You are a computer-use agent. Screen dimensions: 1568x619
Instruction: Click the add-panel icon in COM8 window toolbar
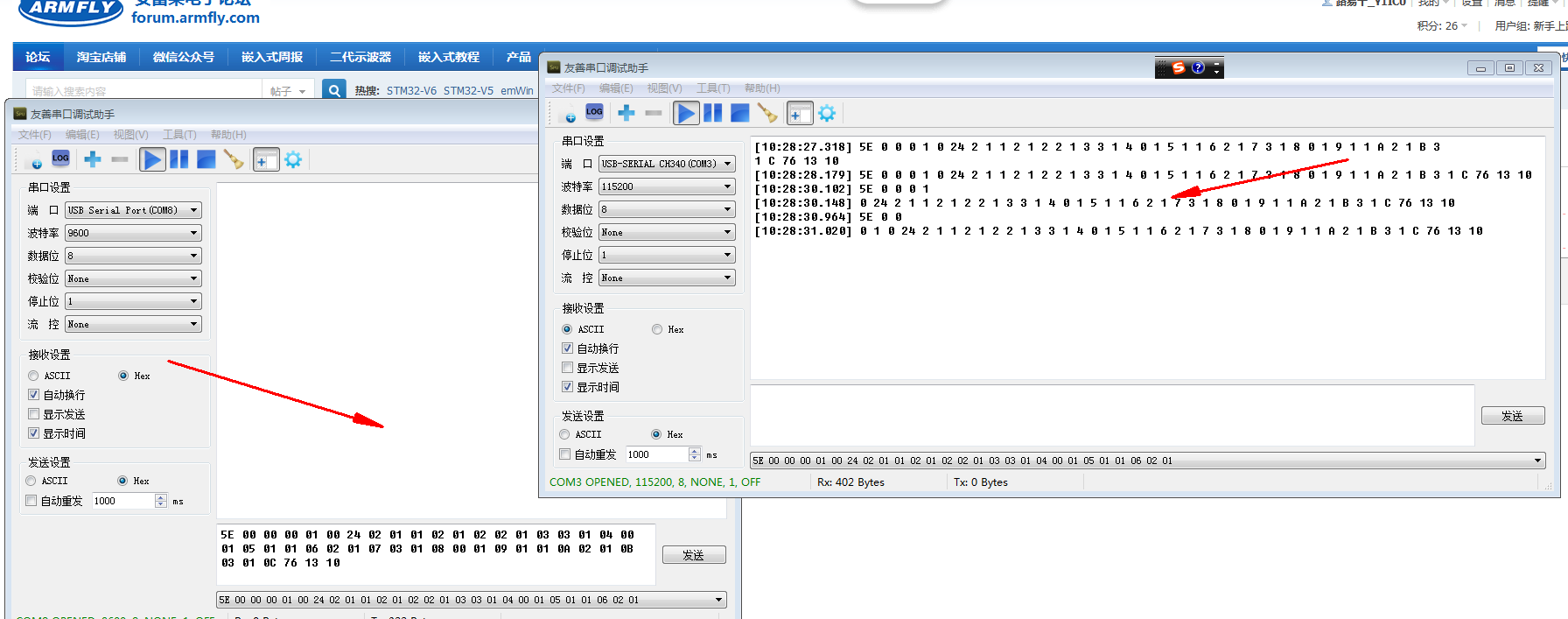click(266, 159)
